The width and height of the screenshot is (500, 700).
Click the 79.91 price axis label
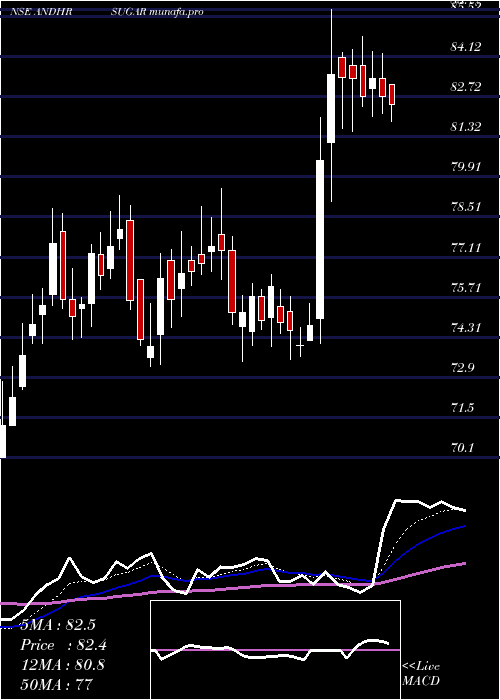point(466,167)
